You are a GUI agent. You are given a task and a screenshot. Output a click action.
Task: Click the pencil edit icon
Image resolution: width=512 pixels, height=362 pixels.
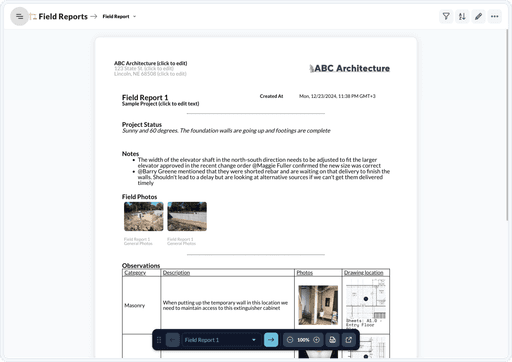coord(478,16)
